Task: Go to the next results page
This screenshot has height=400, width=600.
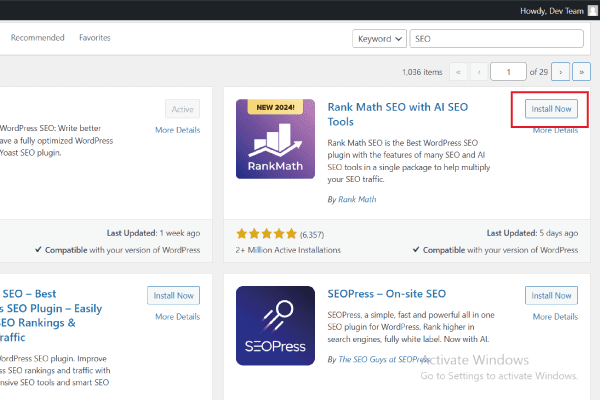Action: point(561,72)
